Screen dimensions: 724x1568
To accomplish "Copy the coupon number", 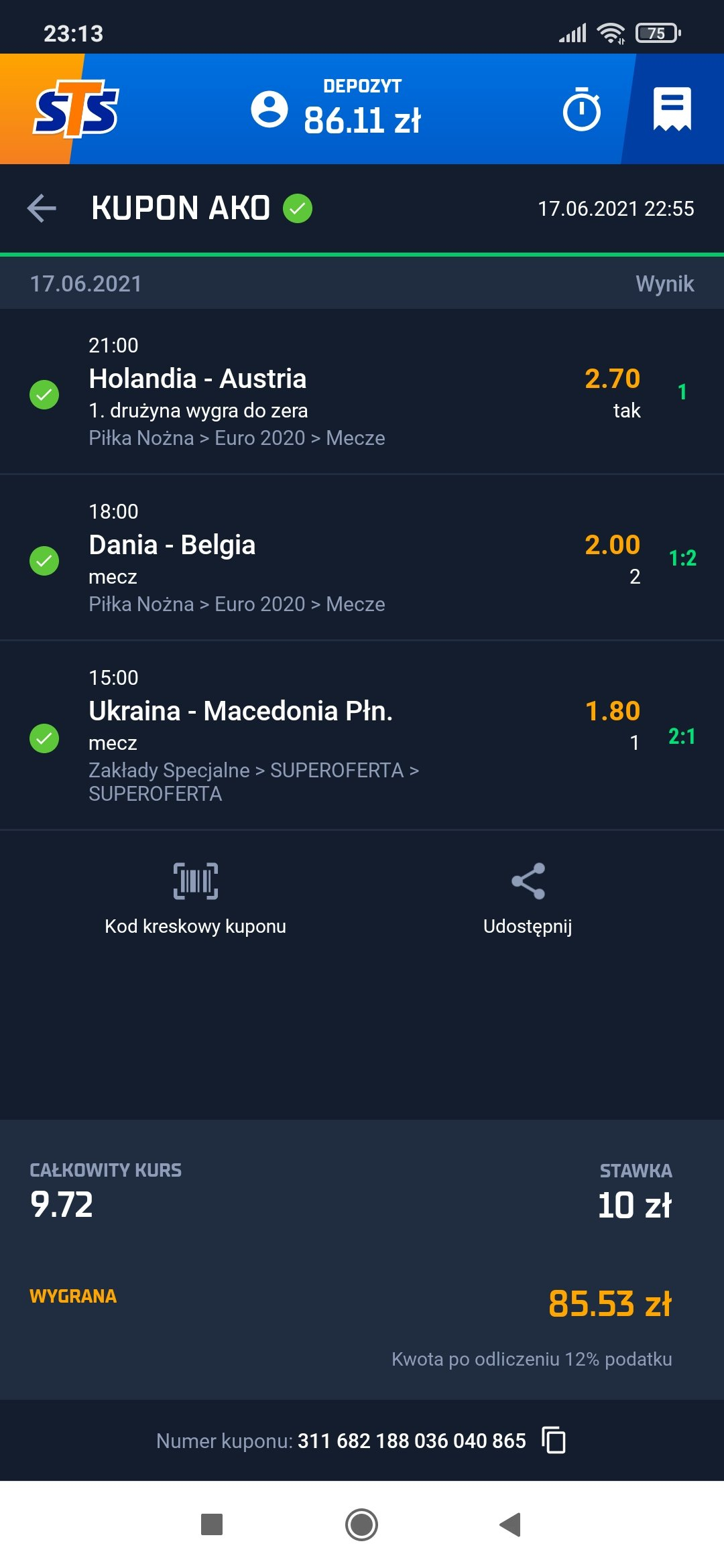I will click(x=554, y=1440).
